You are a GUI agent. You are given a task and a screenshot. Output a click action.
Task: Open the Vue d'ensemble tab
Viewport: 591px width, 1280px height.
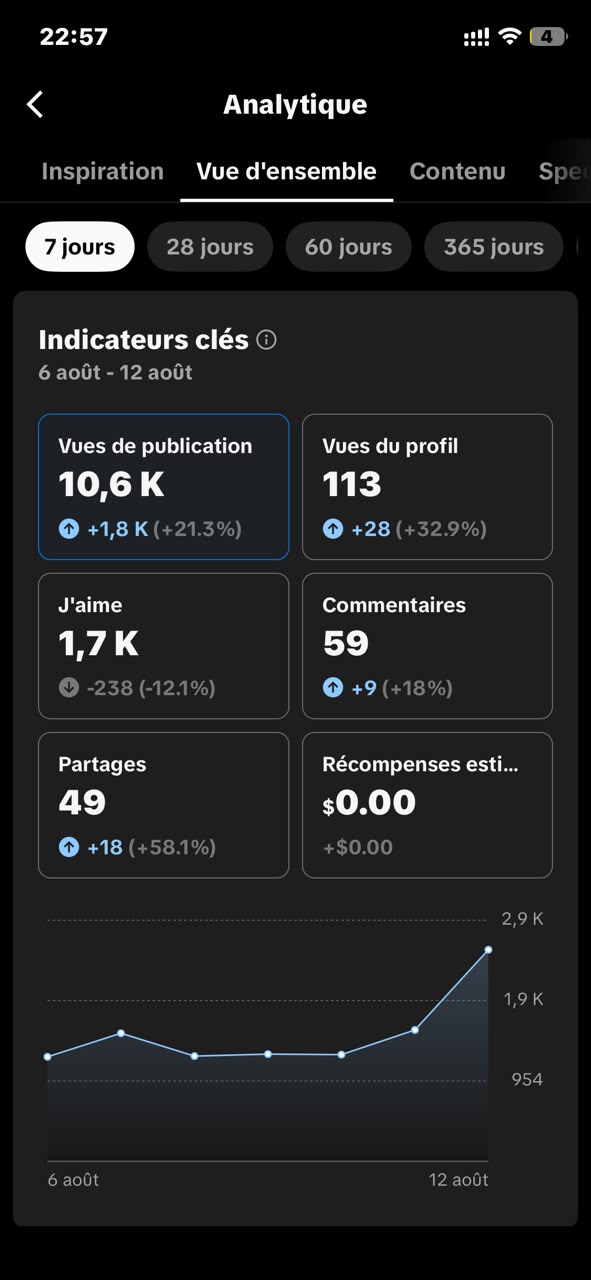[x=286, y=171]
